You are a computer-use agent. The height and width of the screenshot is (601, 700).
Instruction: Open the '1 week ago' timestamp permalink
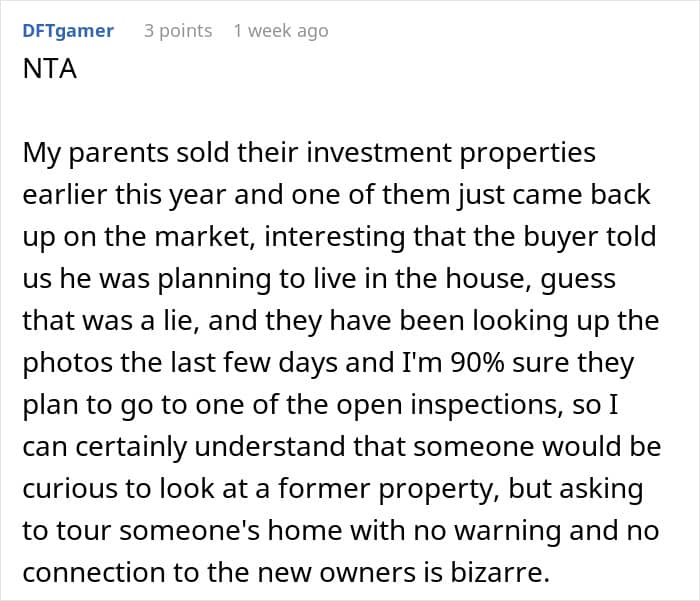pyautogui.click(x=281, y=31)
